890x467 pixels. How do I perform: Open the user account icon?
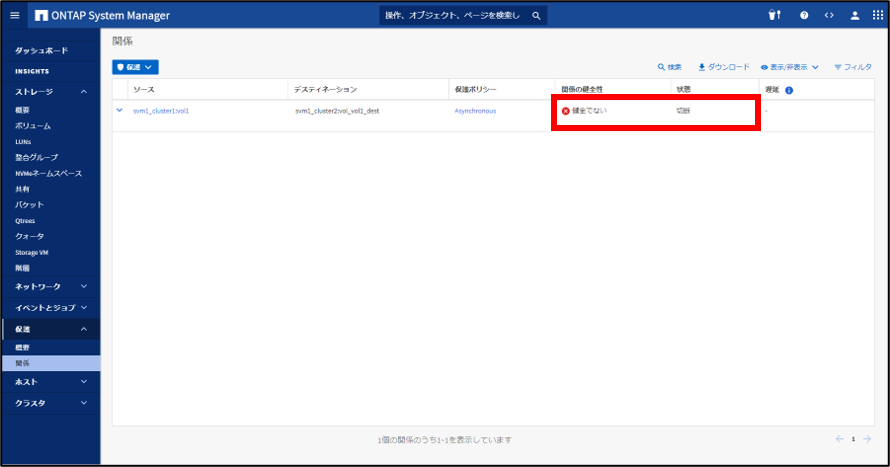(854, 15)
